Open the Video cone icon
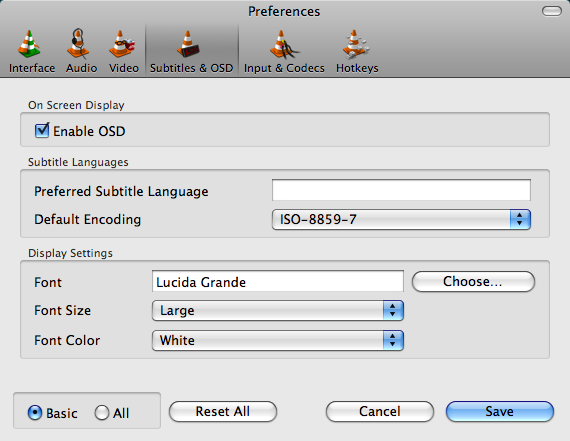570x441 pixels. pyautogui.click(x=121, y=44)
